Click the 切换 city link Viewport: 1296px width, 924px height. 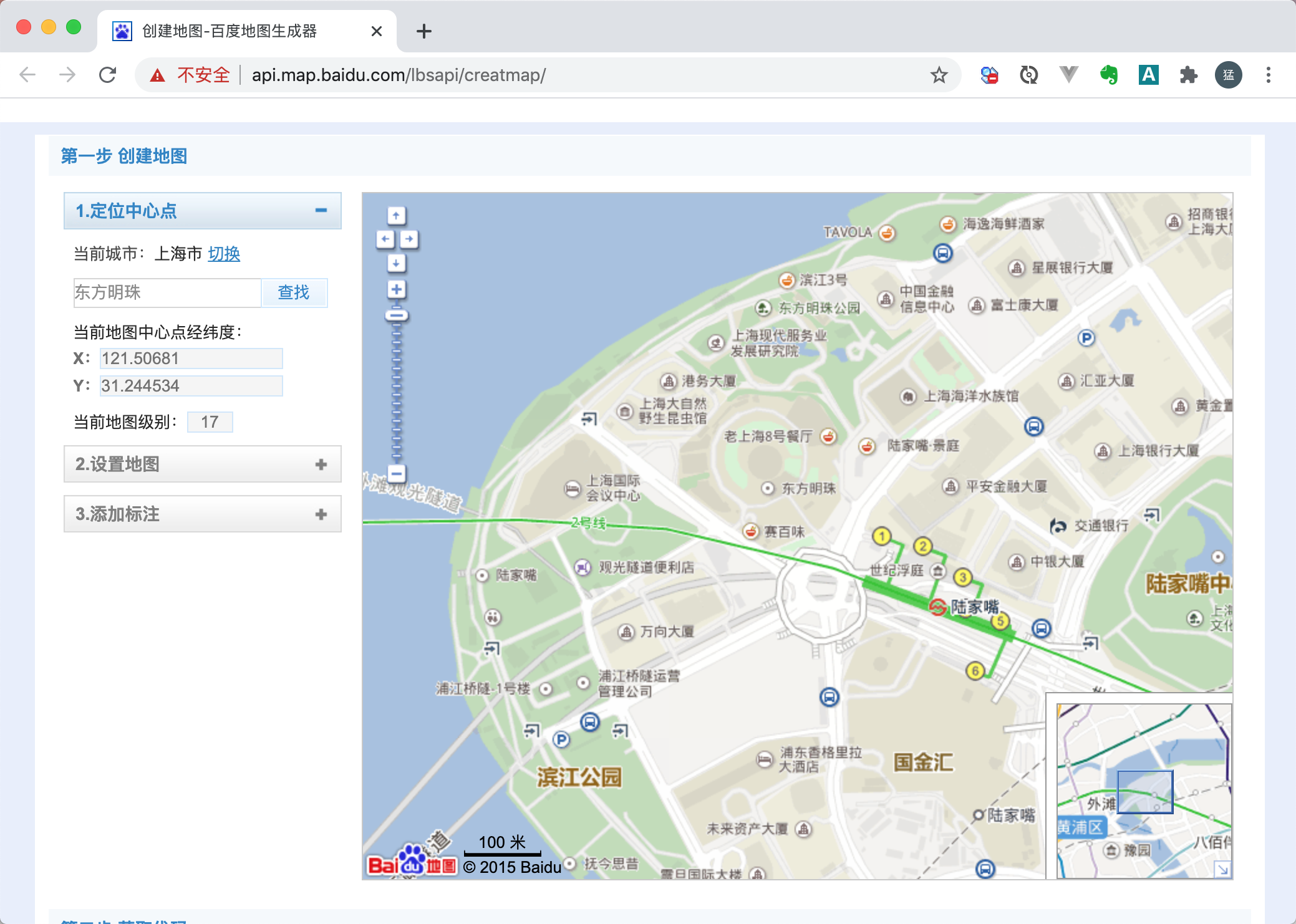pyautogui.click(x=224, y=254)
